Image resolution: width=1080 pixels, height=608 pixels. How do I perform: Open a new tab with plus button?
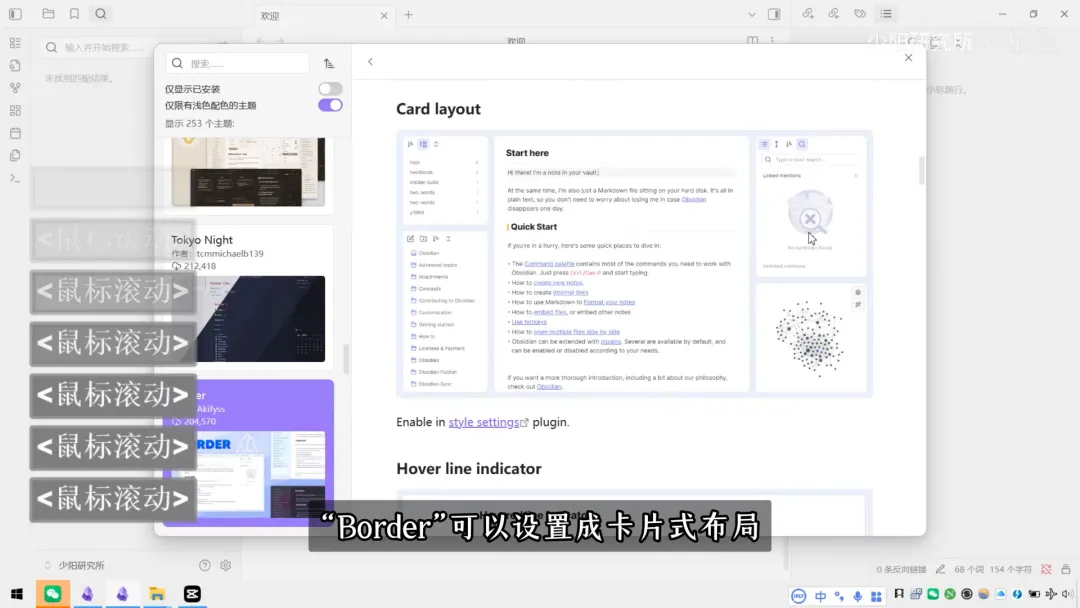pos(408,15)
